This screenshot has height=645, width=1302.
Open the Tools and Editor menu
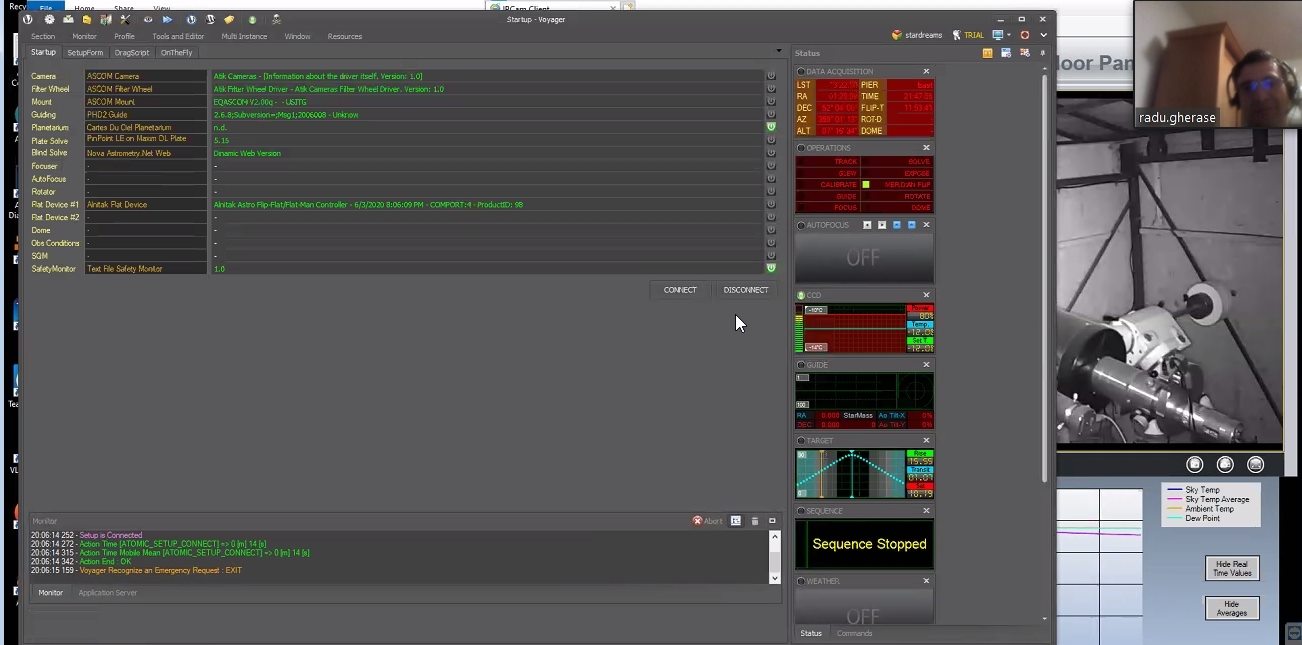tap(178, 36)
